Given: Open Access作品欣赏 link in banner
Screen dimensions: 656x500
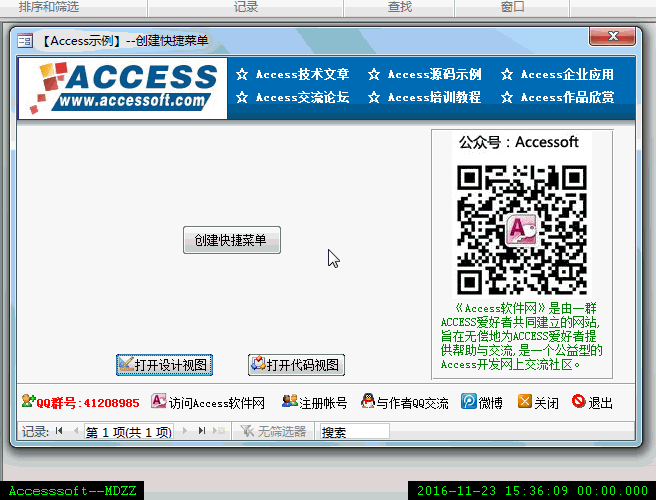Looking at the screenshot, I should pyautogui.click(x=567, y=97).
